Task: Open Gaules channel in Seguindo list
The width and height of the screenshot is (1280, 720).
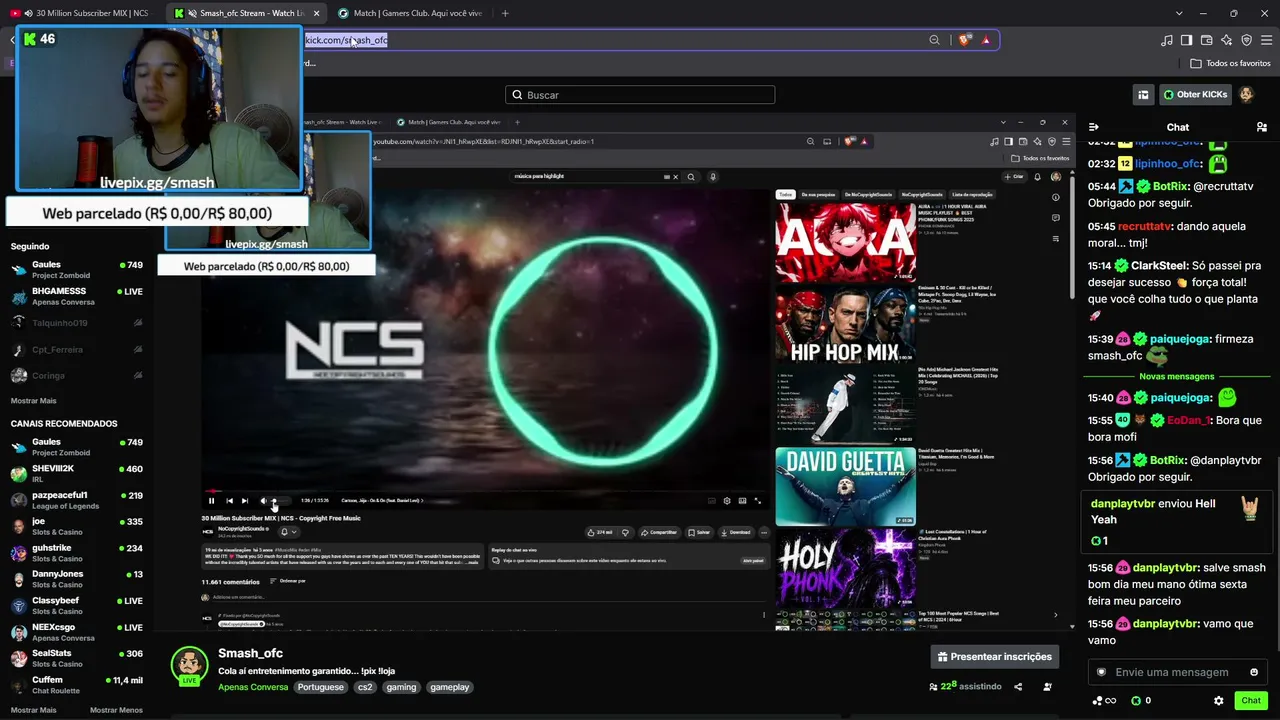Action: (x=77, y=270)
